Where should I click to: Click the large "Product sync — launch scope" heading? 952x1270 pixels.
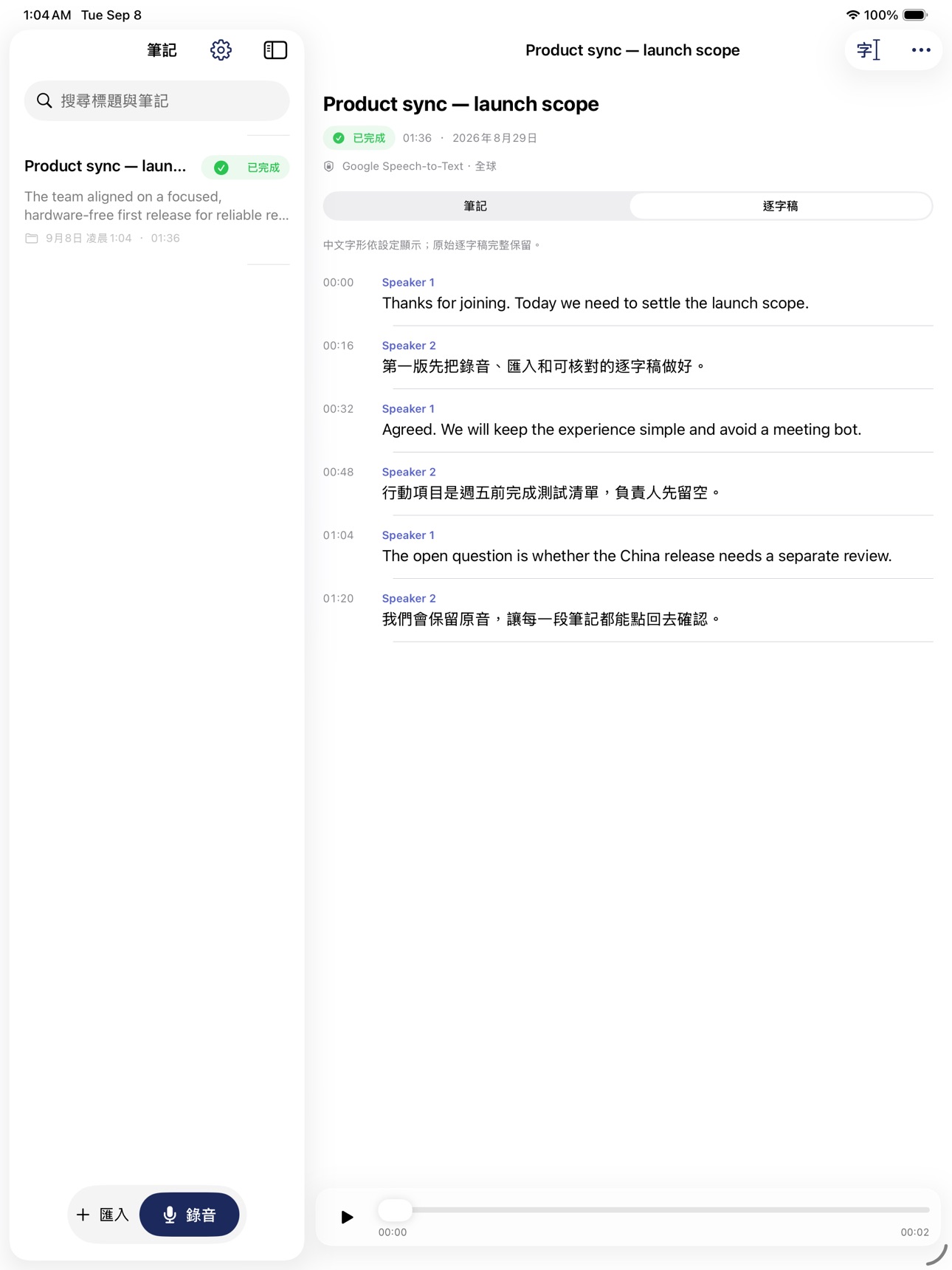tap(461, 104)
